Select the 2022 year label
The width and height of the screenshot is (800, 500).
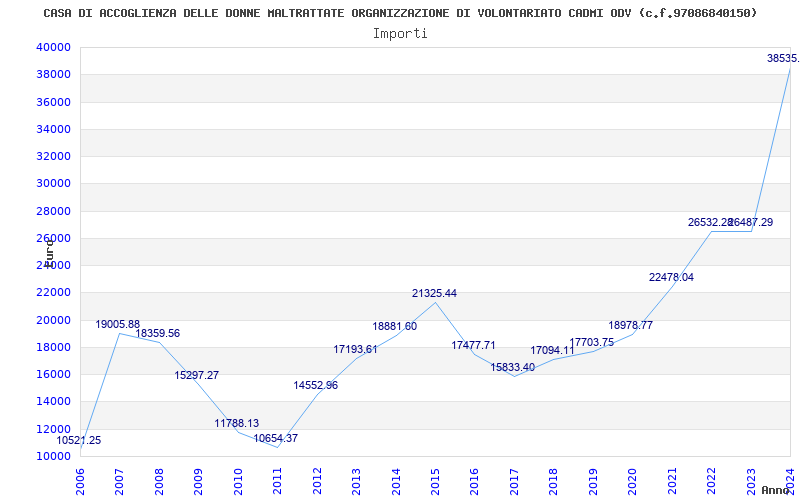712,482
